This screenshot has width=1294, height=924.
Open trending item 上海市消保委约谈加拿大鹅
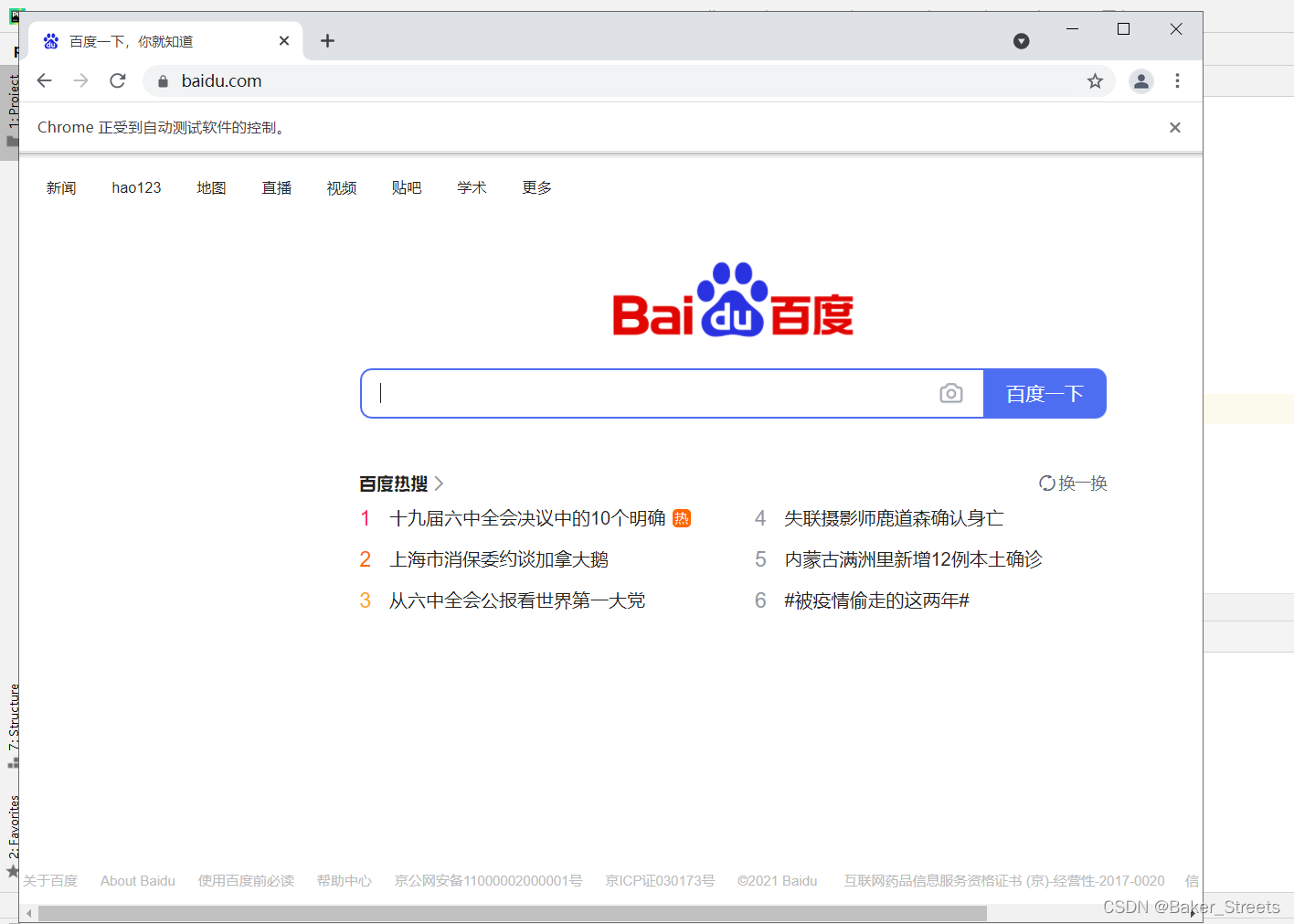499,559
